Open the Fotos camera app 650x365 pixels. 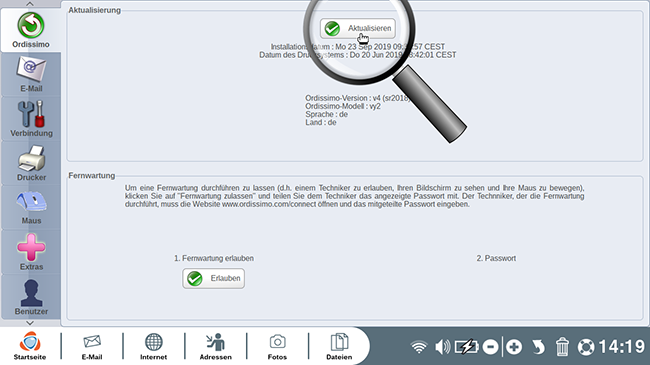pos(277,346)
